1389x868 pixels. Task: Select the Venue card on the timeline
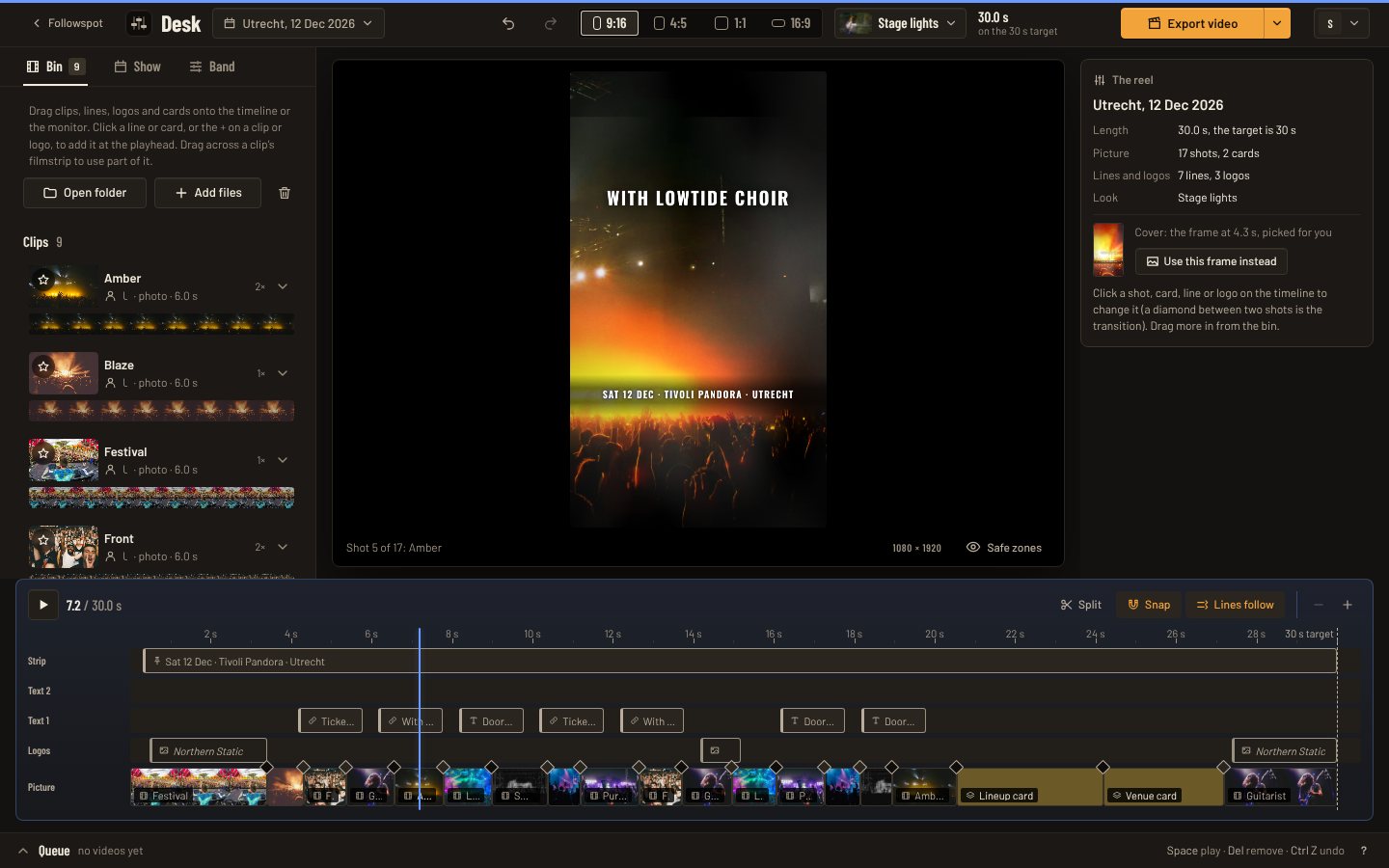(x=1163, y=787)
